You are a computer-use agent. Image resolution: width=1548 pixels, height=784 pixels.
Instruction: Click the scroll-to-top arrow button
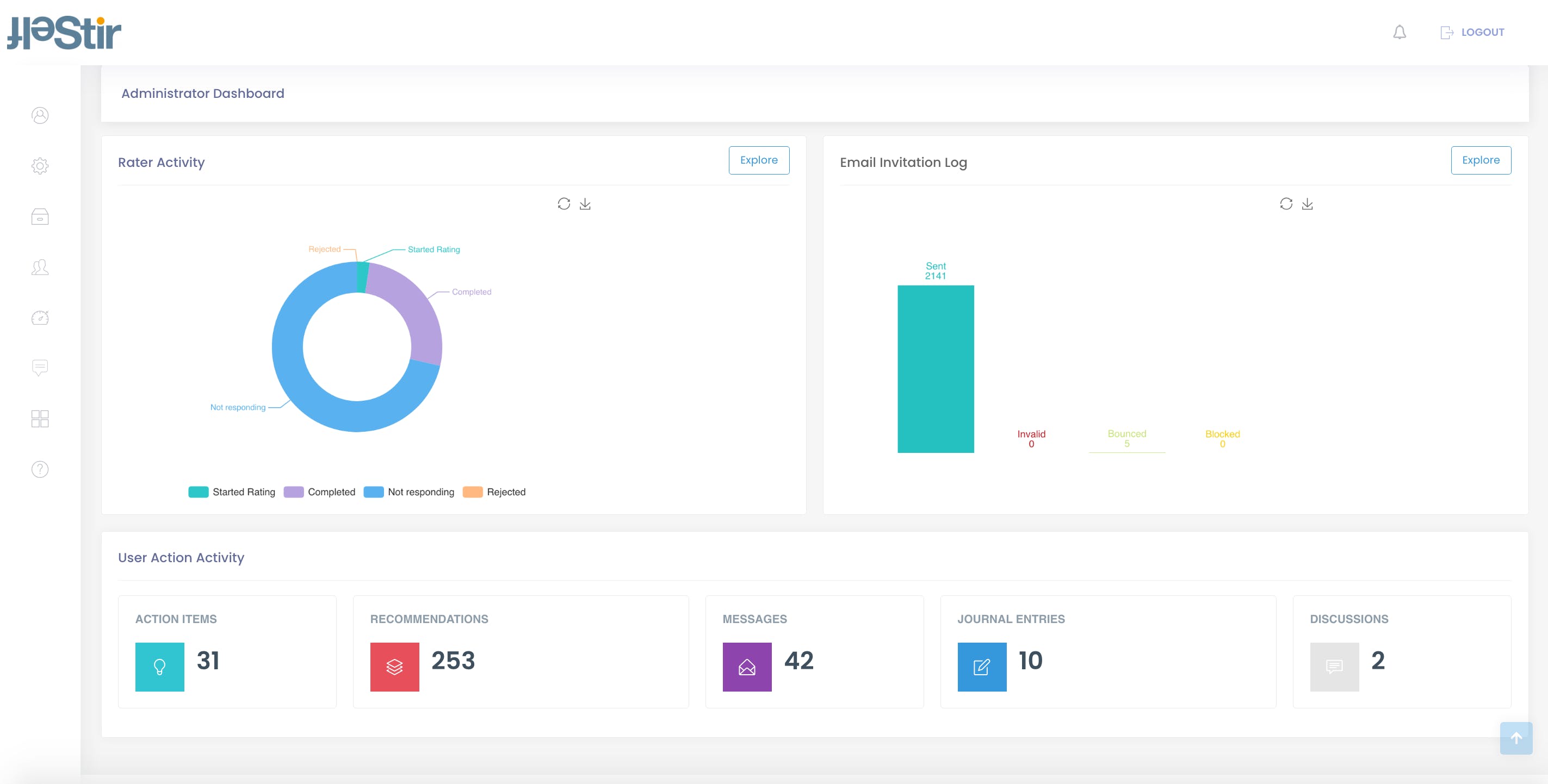1515,738
